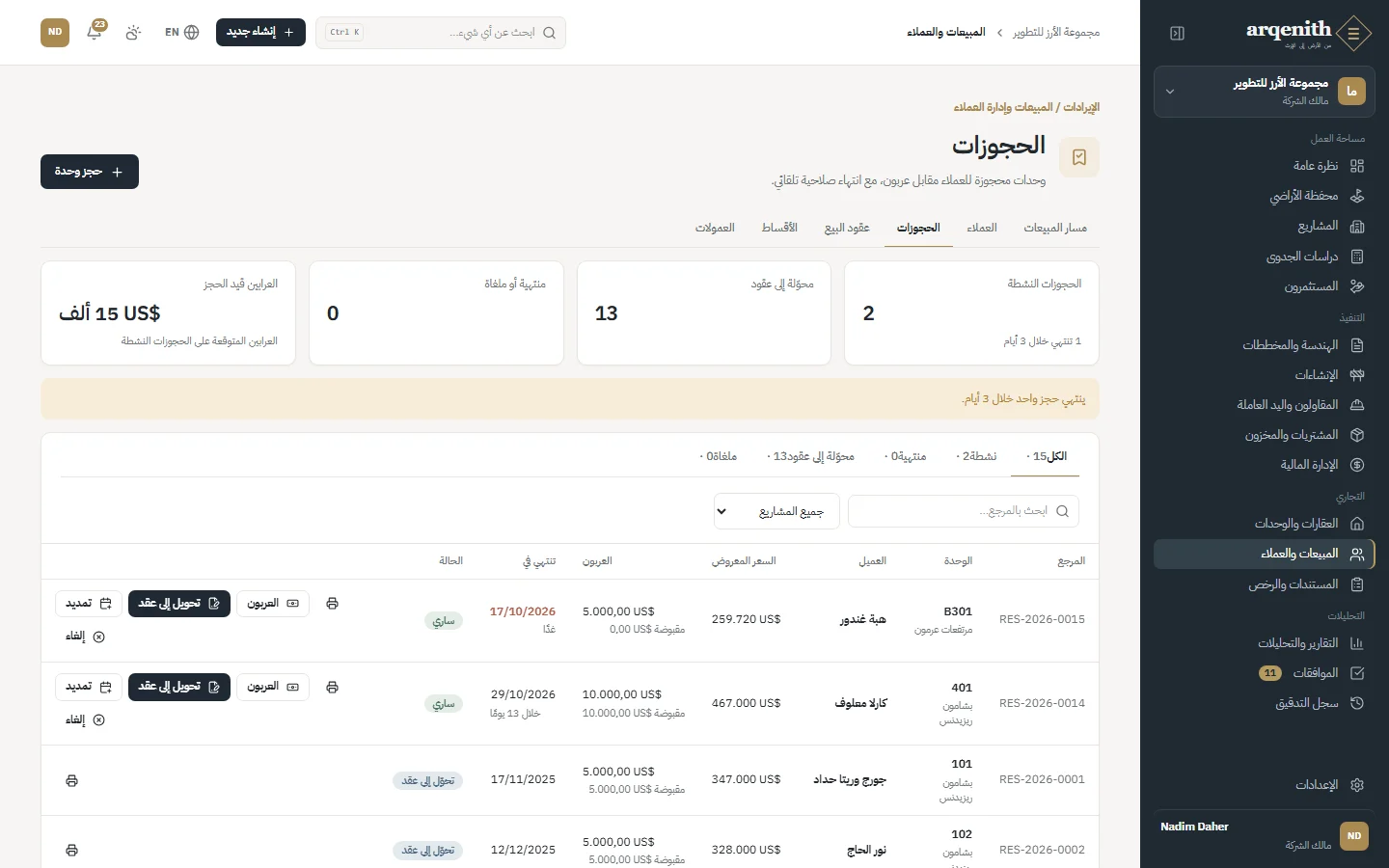
Task: Filter reservations by ملغاة
Action: pos(719,456)
